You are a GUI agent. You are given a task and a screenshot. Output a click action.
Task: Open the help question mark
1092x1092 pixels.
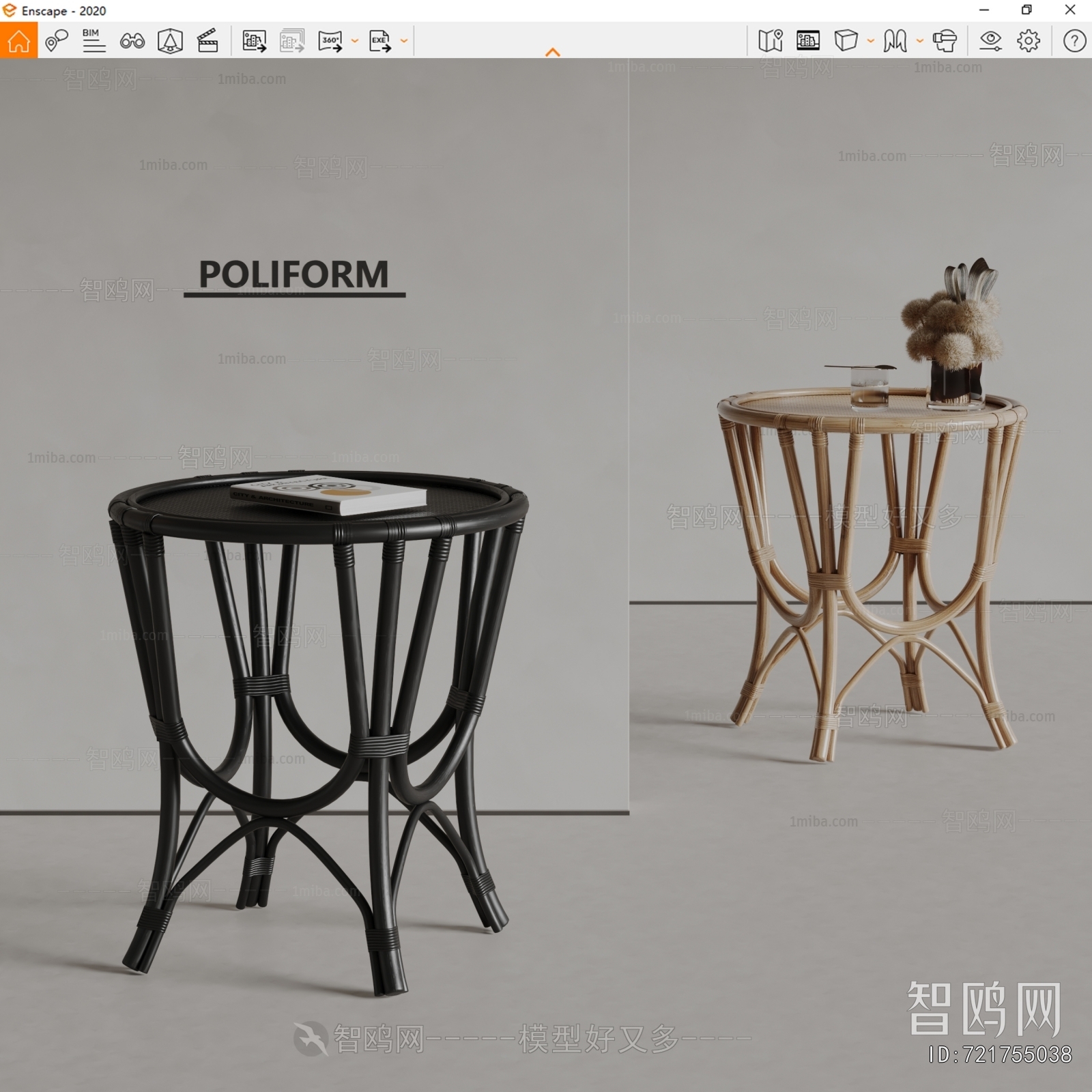(1074, 41)
